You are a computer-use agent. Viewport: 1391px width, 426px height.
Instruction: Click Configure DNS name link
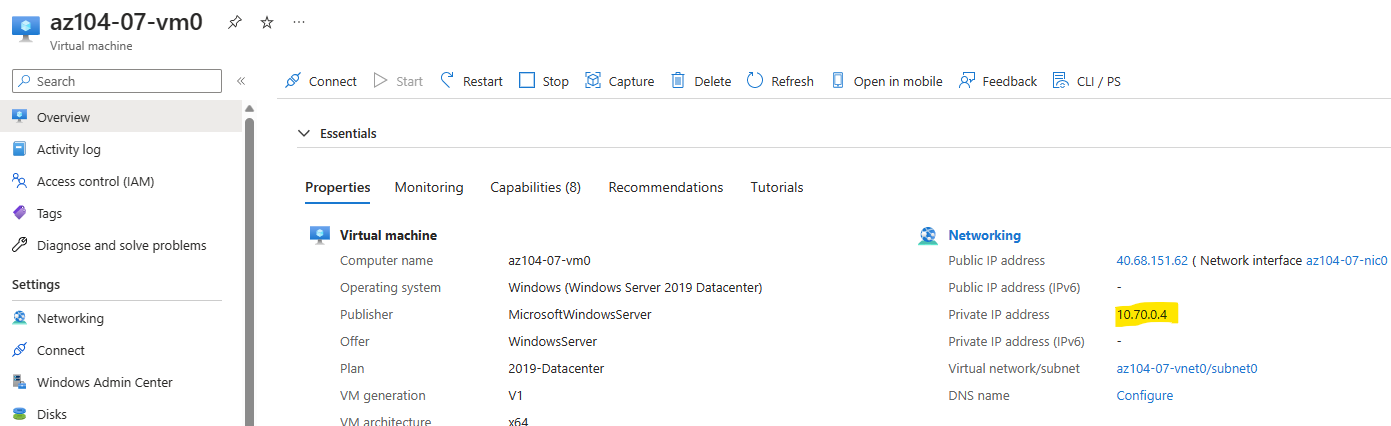[1145, 395]
